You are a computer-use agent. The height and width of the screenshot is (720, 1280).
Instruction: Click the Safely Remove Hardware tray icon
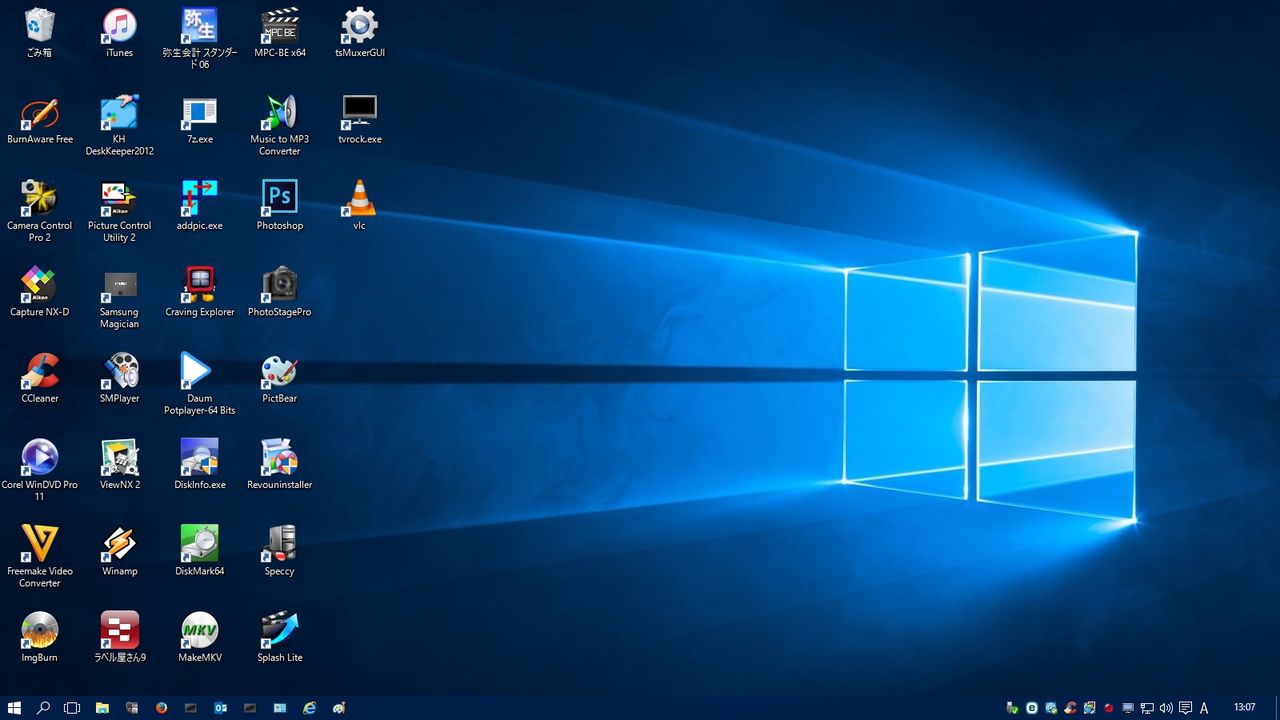pyautogui.click(x=1012, y=708)
